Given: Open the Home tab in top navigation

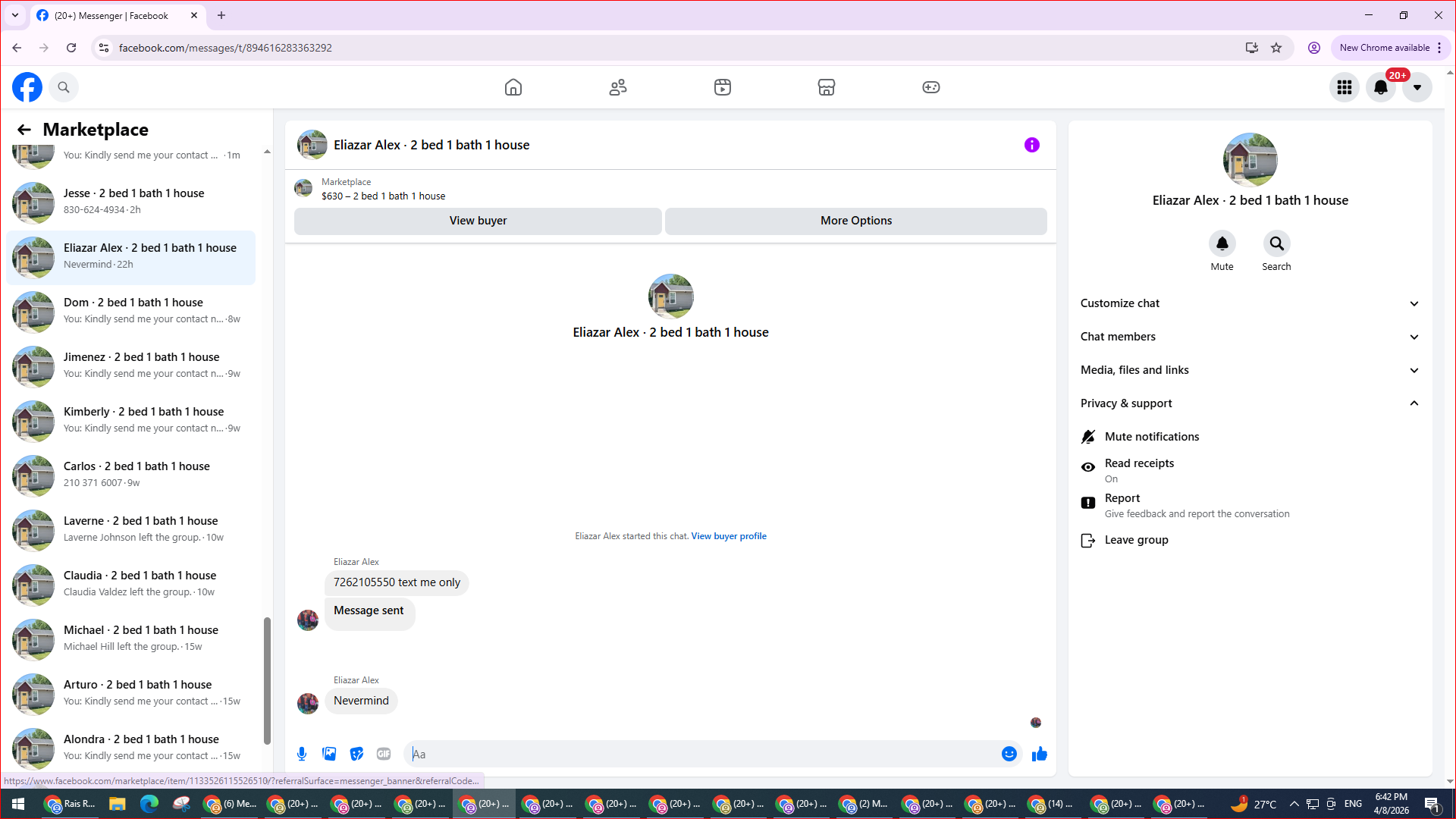Looking at the screenshot, I should click(513, 87).
